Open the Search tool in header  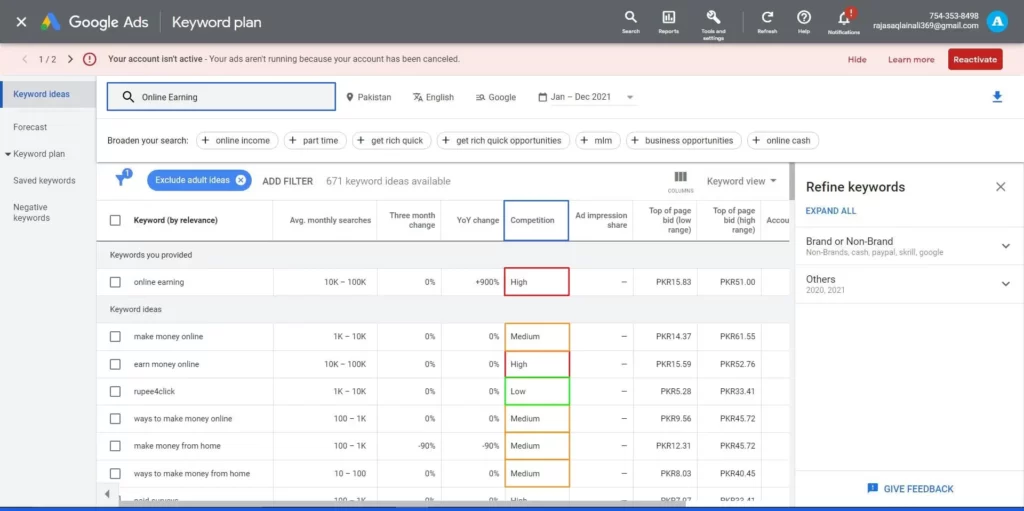tap(630, 21)
